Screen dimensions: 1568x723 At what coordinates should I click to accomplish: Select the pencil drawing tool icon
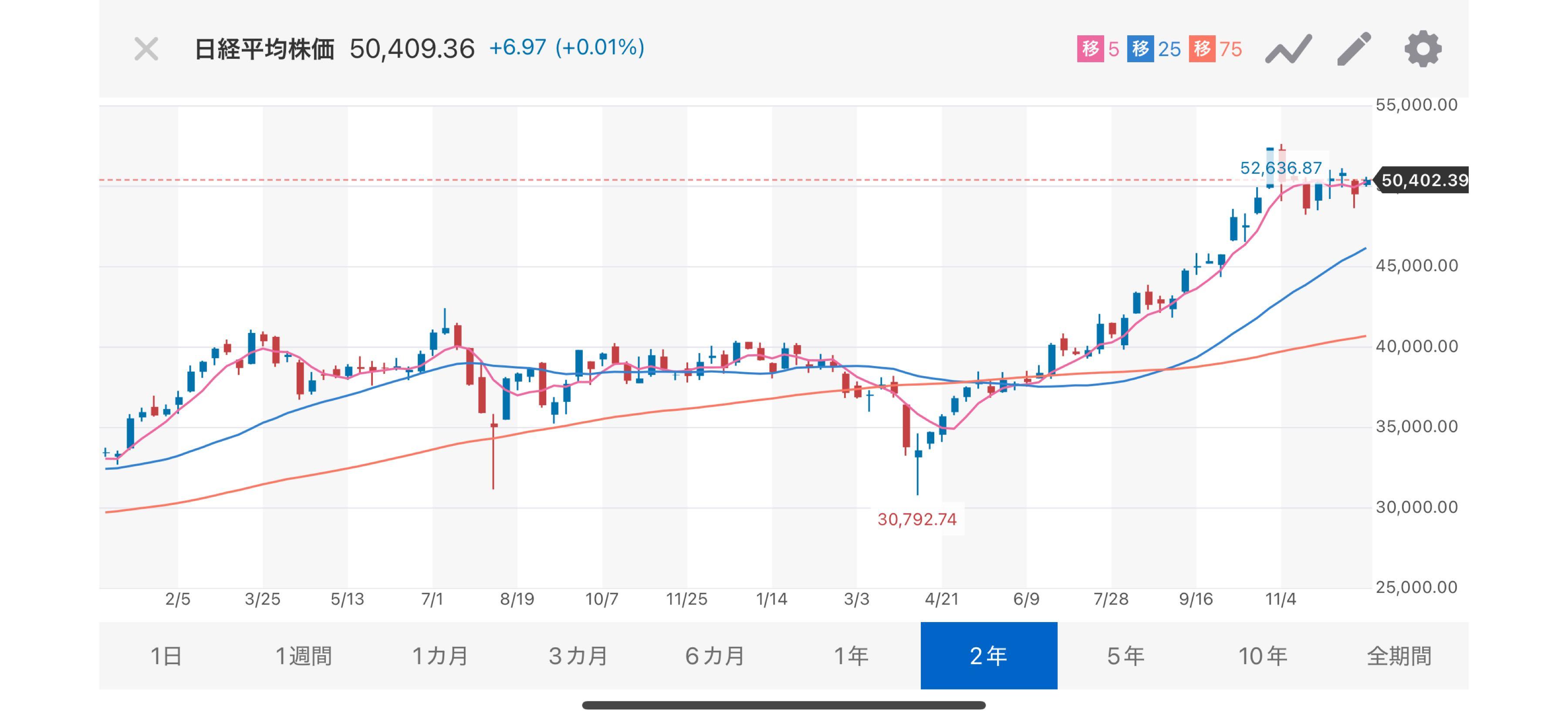pos(1354,49)
